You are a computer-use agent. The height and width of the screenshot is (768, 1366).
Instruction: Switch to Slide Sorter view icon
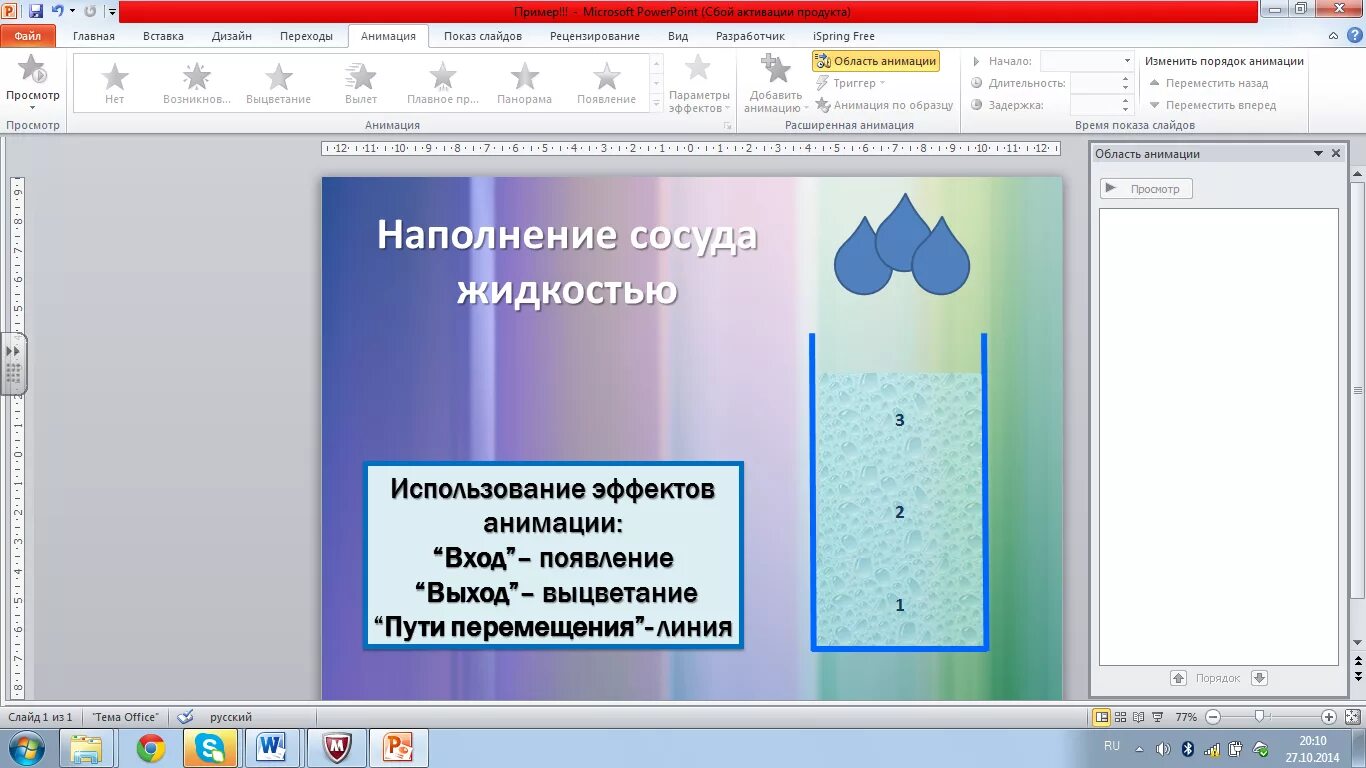1121,717
